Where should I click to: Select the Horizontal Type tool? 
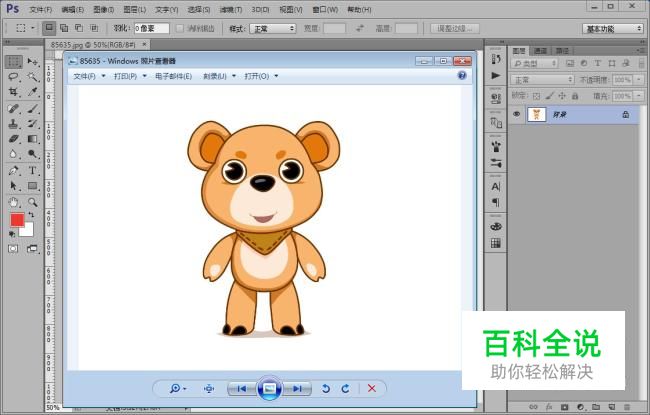coord(32,170)
